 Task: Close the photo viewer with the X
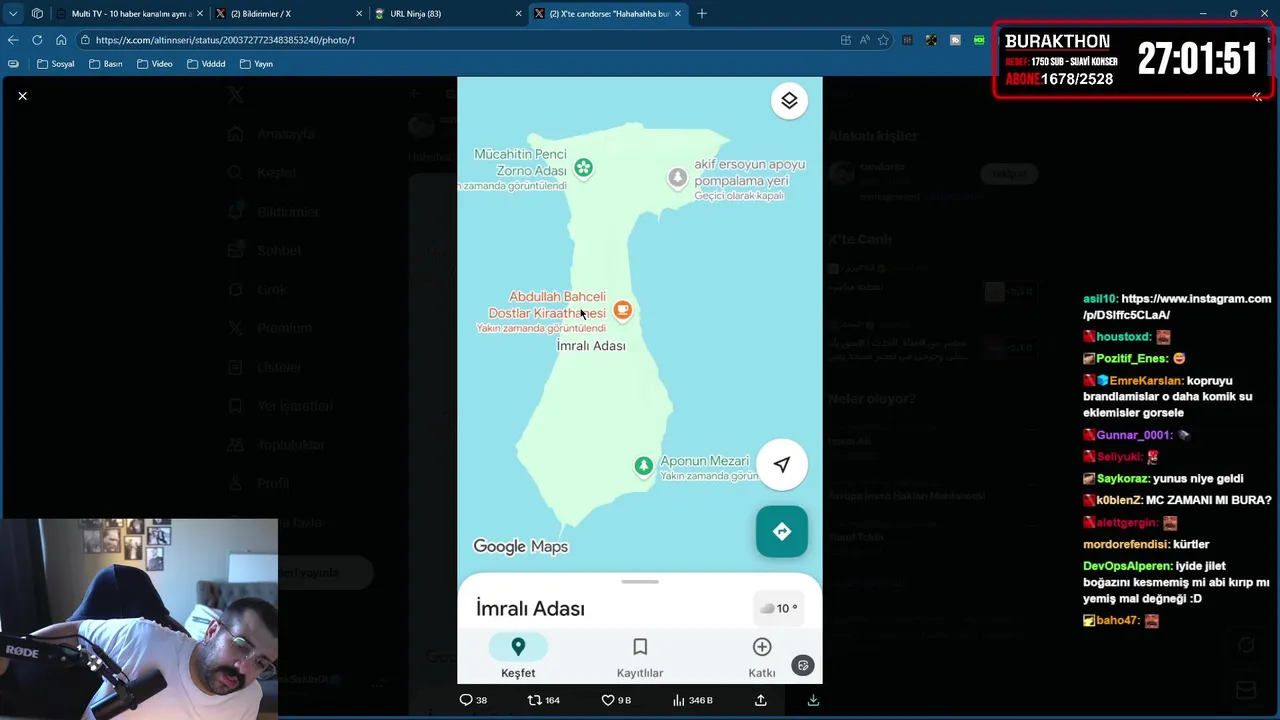pos(22,95)
